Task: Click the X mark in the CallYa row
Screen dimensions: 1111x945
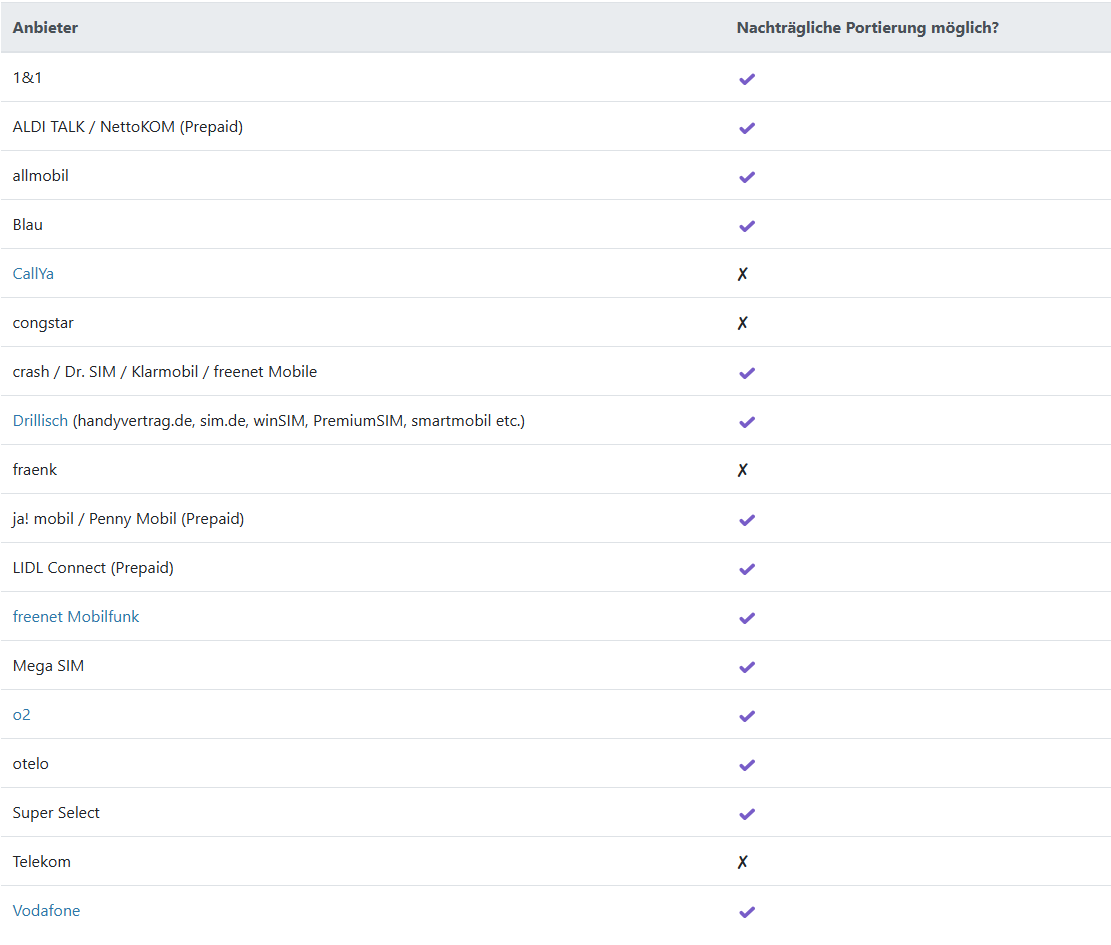Action: coord(742,274)
